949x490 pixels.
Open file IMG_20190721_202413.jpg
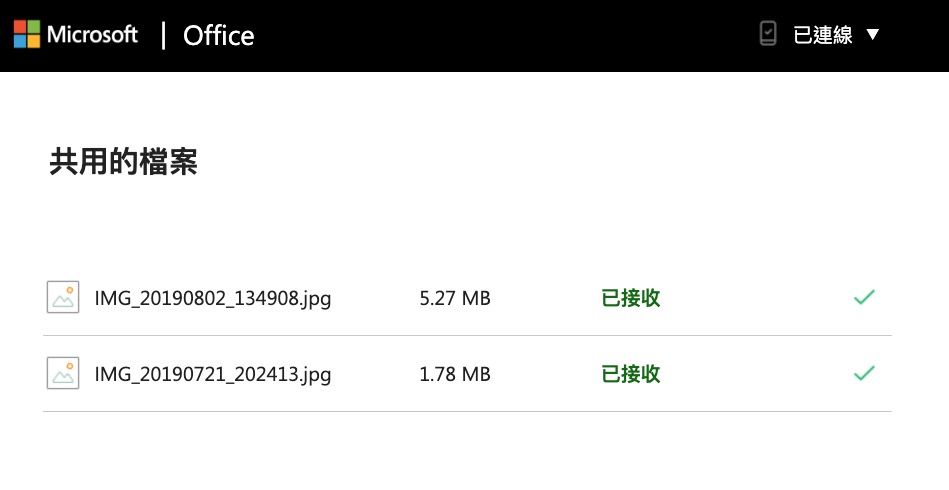[x=212, y=374]
